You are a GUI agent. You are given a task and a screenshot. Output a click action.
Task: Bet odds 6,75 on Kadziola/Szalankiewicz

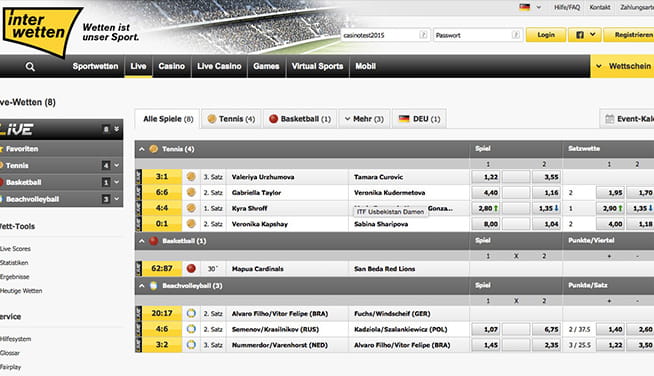click(x=546, y=329)
